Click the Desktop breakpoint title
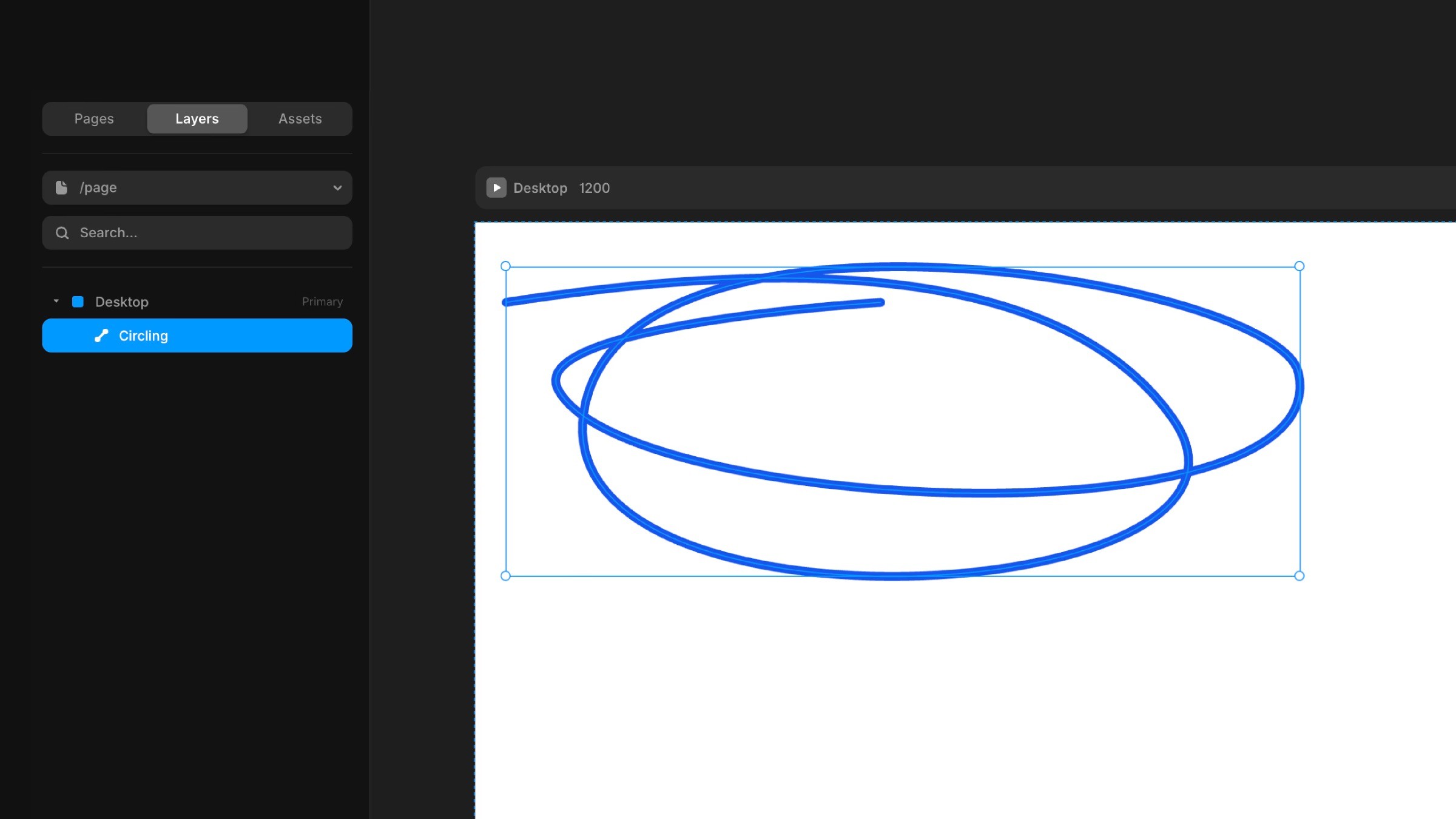Image resolution: width=1456 pixels, height=819 pixels. point(540,188)
